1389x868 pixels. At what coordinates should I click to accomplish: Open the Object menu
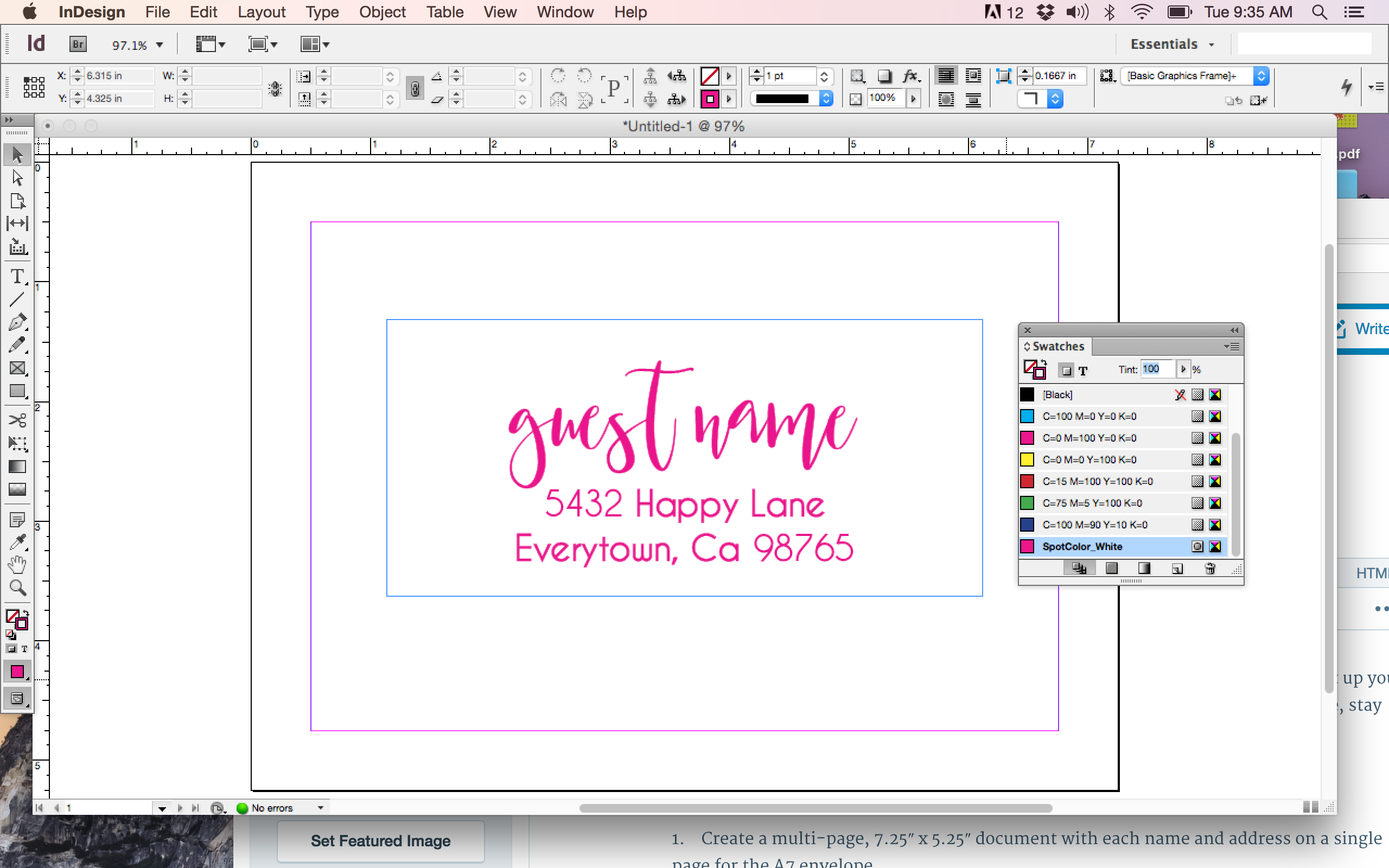click(383, 12)
